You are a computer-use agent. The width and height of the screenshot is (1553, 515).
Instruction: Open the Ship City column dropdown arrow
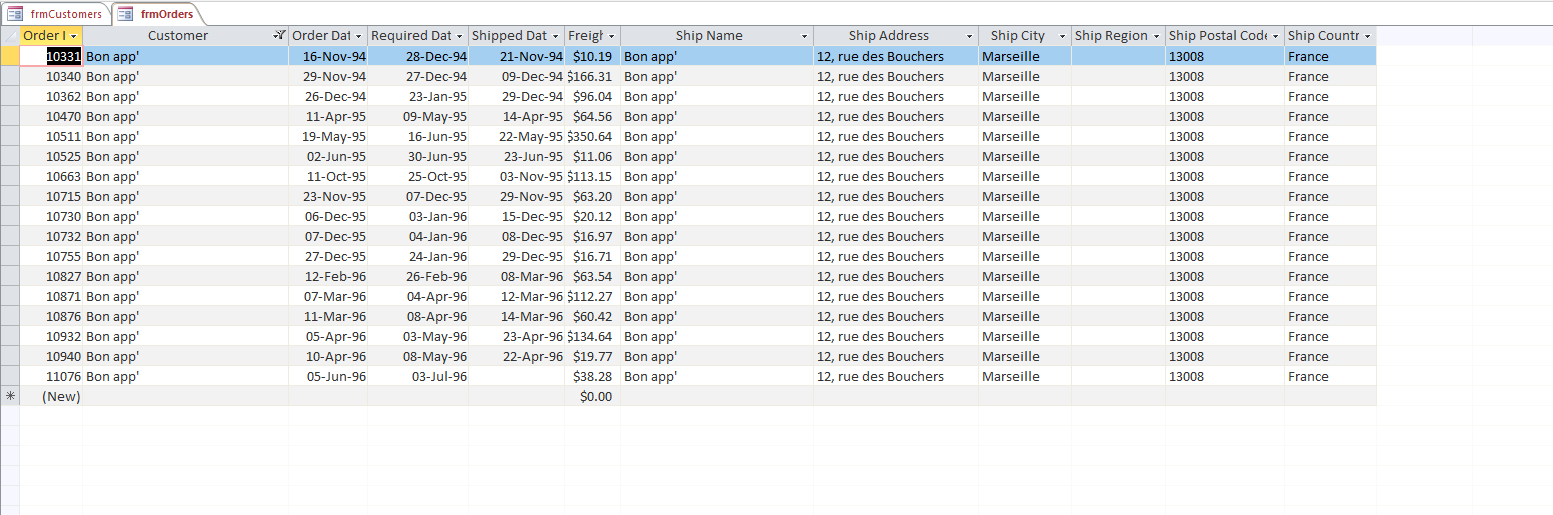(x=1061, y=36)
